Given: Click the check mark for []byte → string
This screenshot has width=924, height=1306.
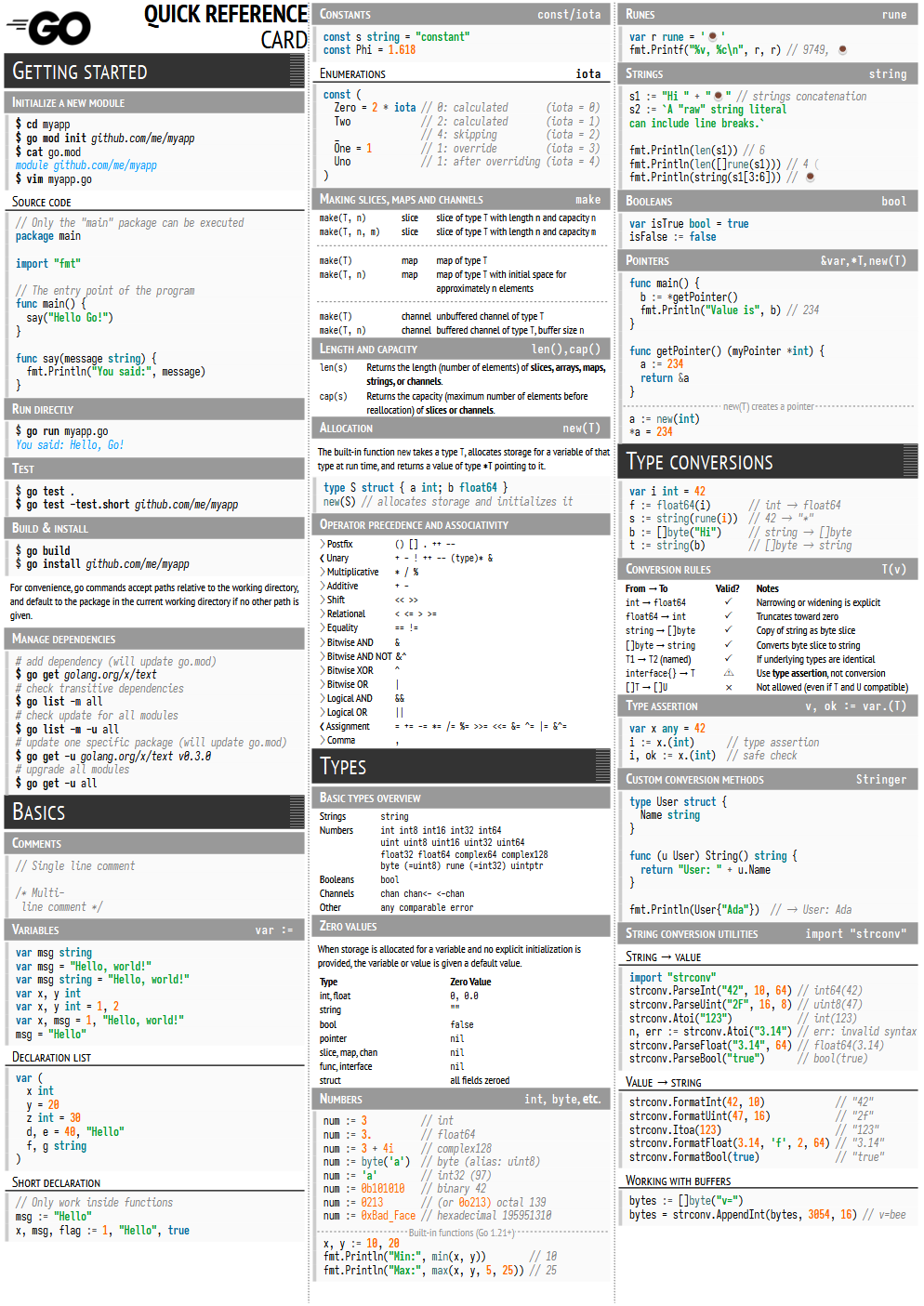Looking at the screenshot, I should point(728,645).
